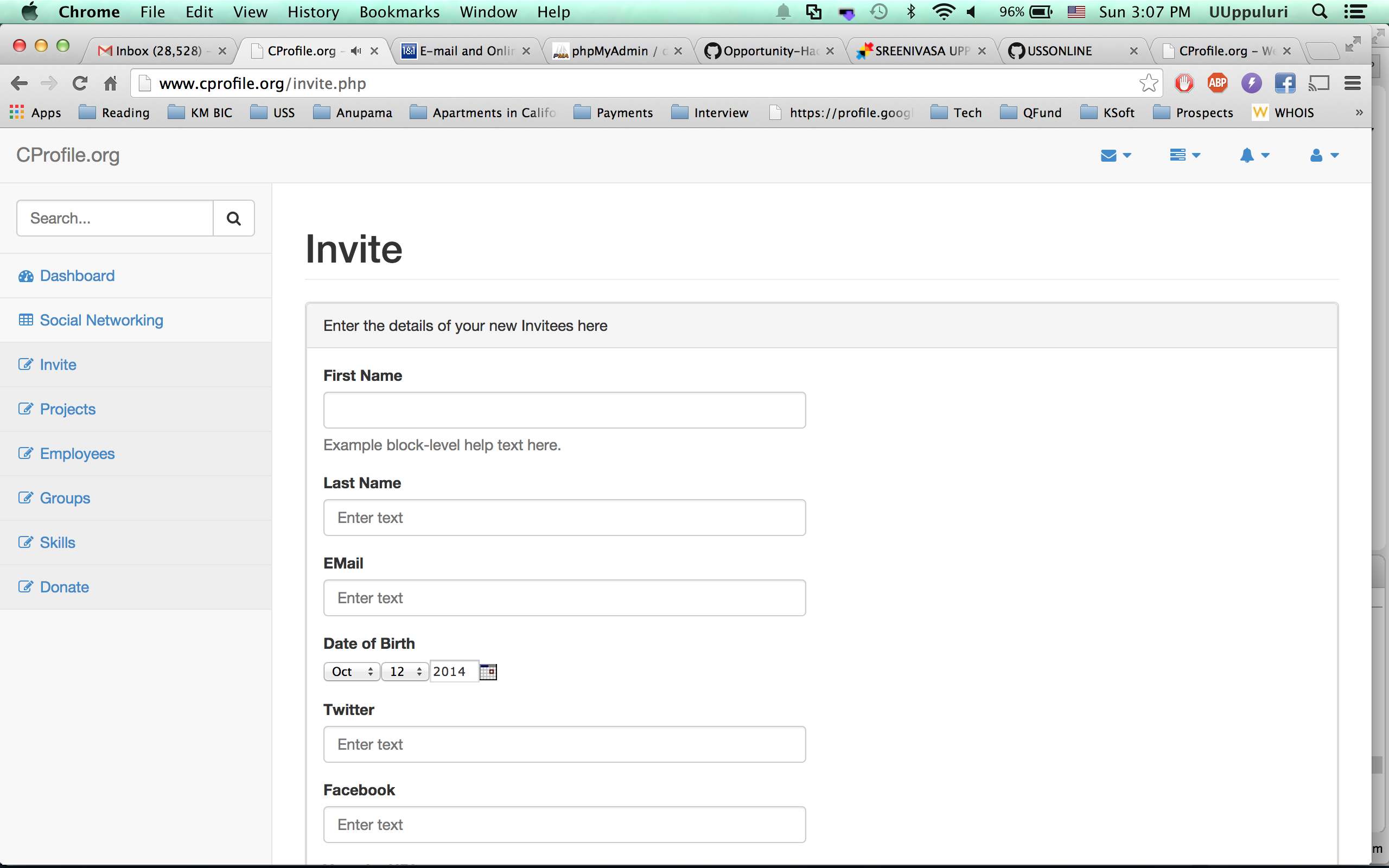Viewport: 1389px width, 868px height.
Task: Open the Tech bookmarks folder
Action: point(957,112)
